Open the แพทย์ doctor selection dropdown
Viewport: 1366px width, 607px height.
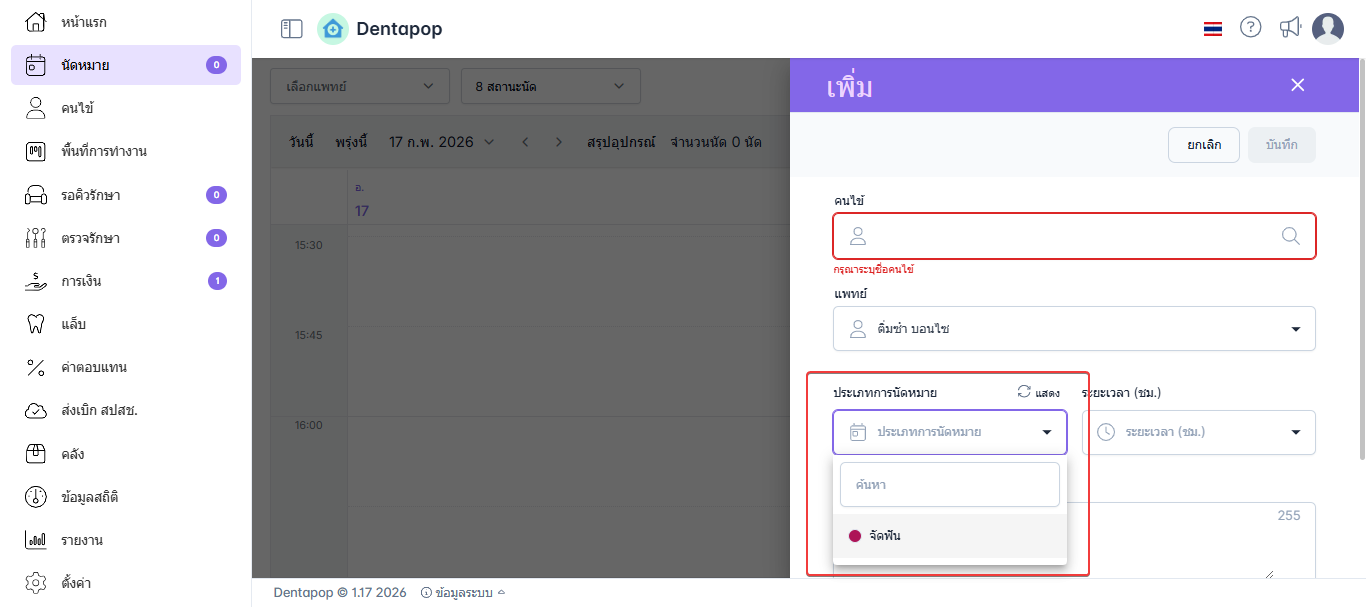click(x=1073, y=329)
